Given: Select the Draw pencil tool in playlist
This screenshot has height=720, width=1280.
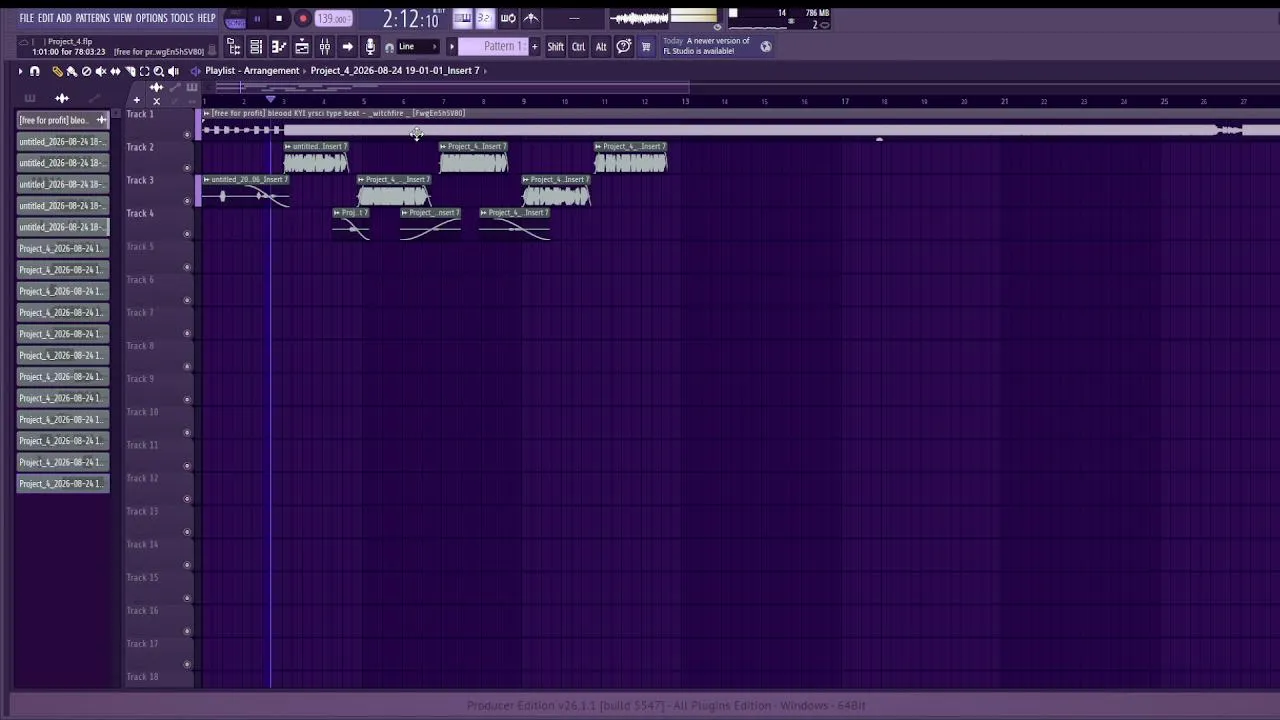Looking at the screenshot, I should [x=57, y=71].
